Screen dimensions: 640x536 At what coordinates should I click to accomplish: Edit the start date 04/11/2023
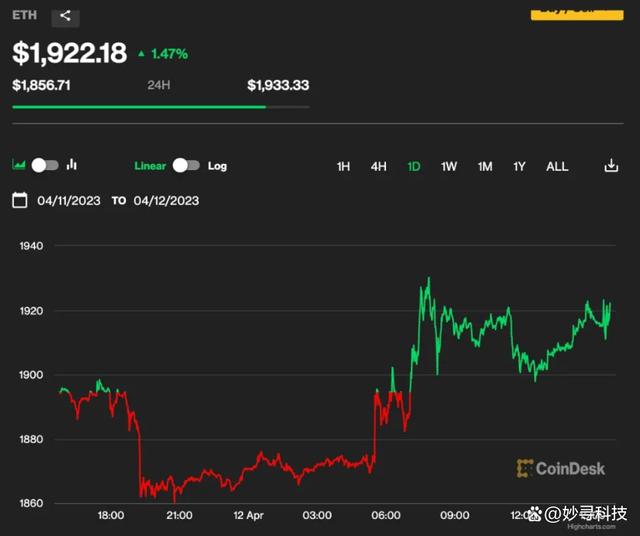click(x=69, y=200)
